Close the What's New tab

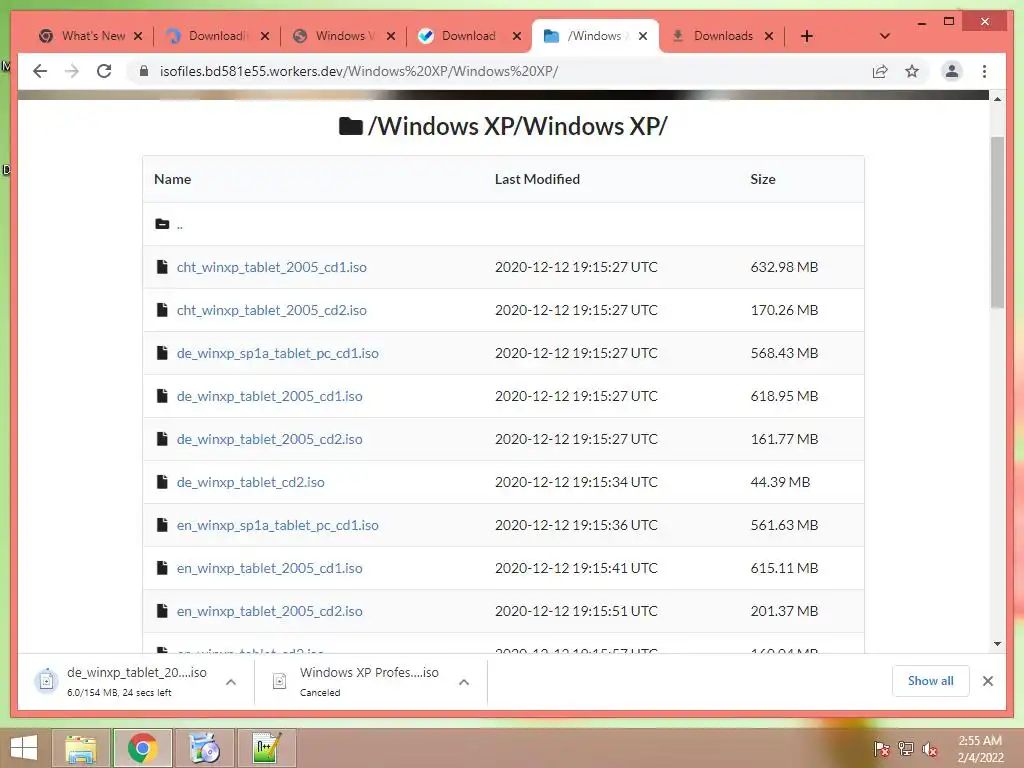tap(138, 36)
